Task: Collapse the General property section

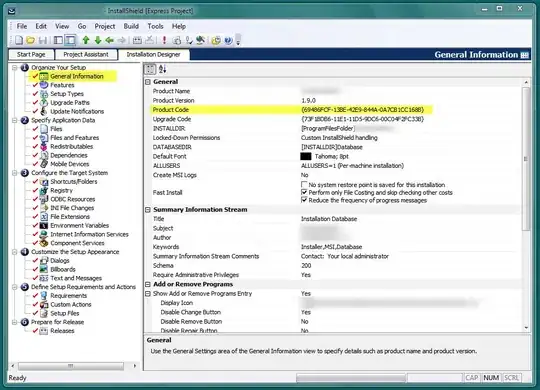Action: point(148,82)
